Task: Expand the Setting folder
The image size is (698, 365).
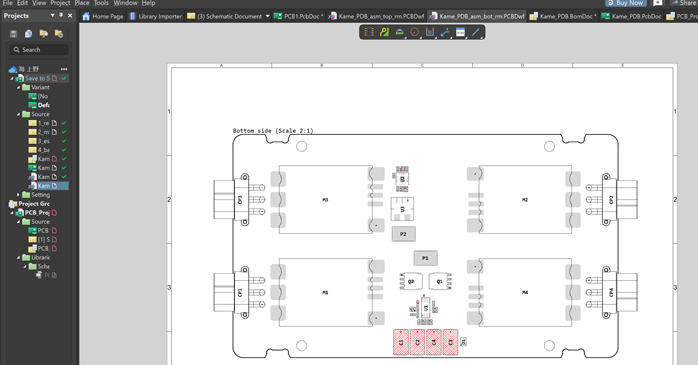Action: point(18,195)
